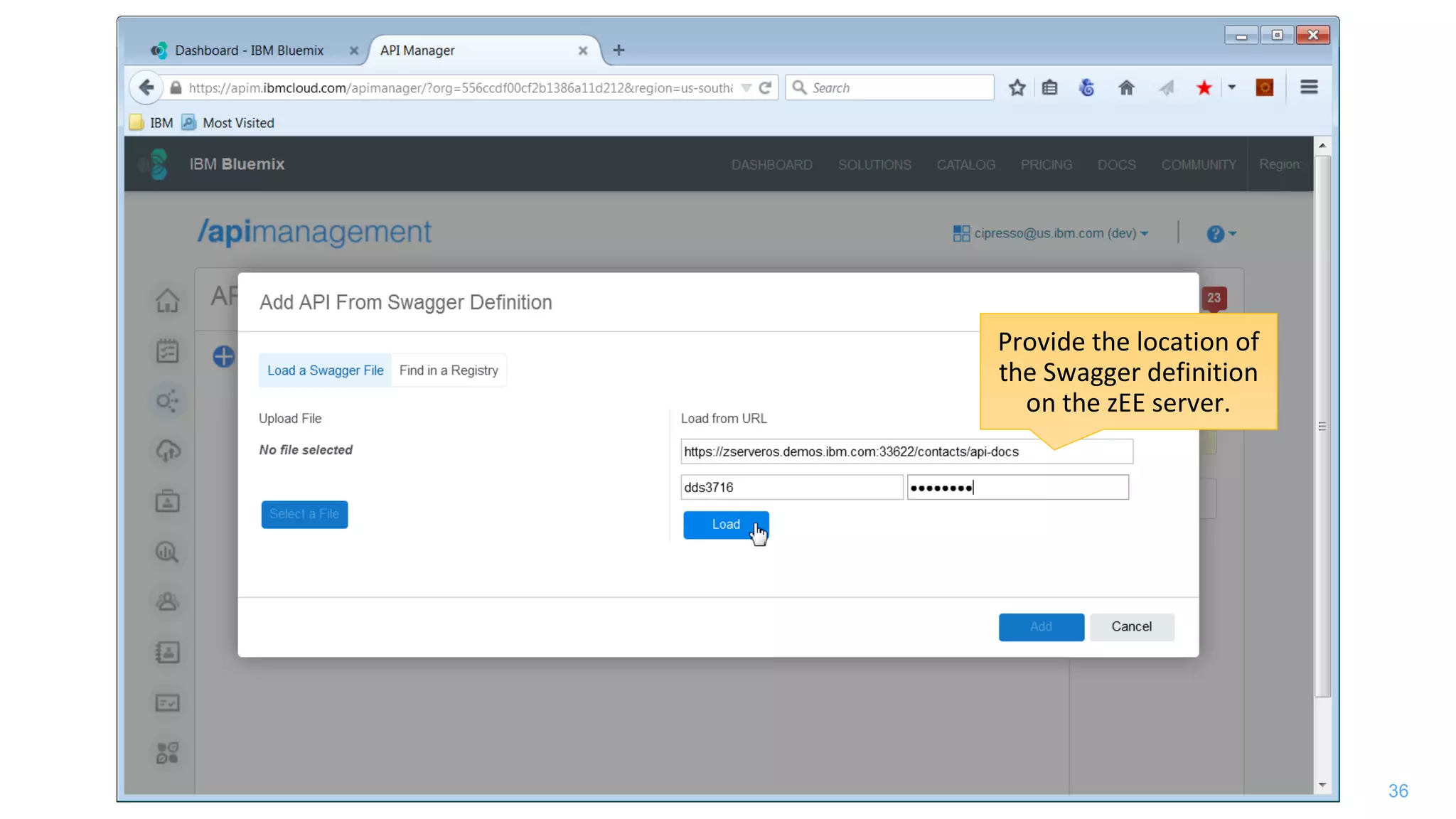Click the blue plus add icon
This screenshot has width=1456, height=819.
[223, 356]
